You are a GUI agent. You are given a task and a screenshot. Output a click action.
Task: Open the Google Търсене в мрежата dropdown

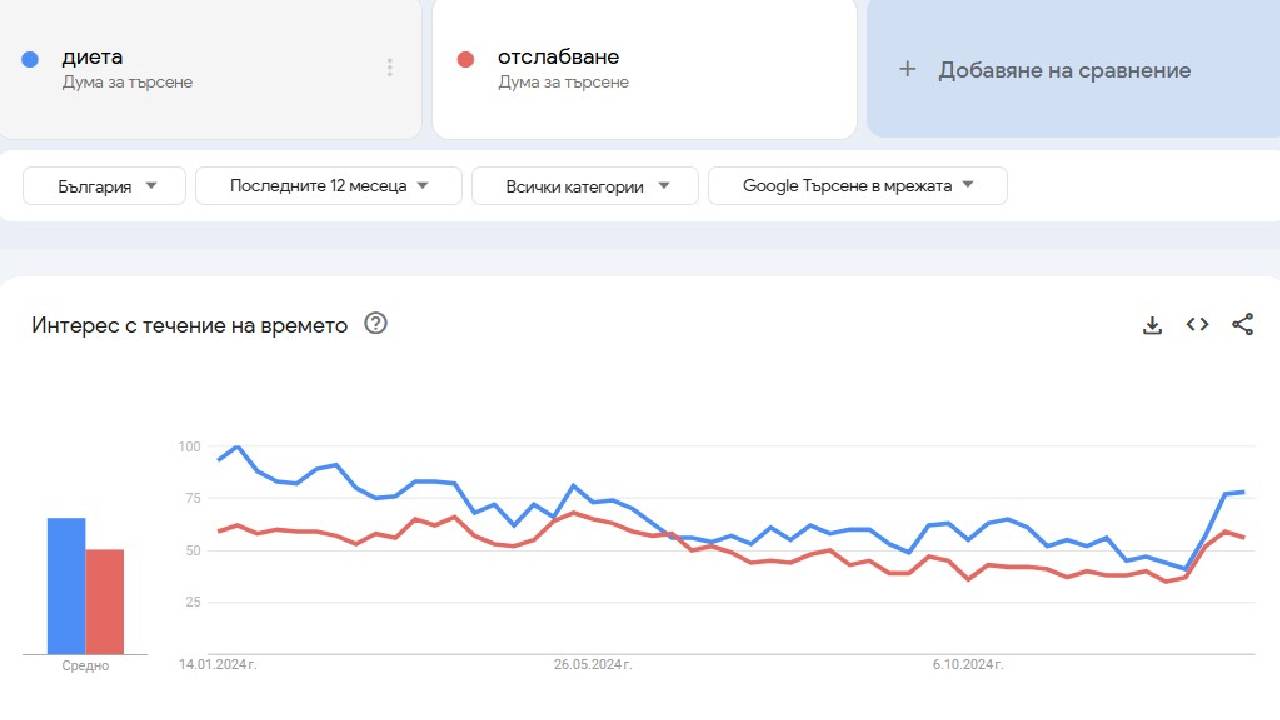856,185
